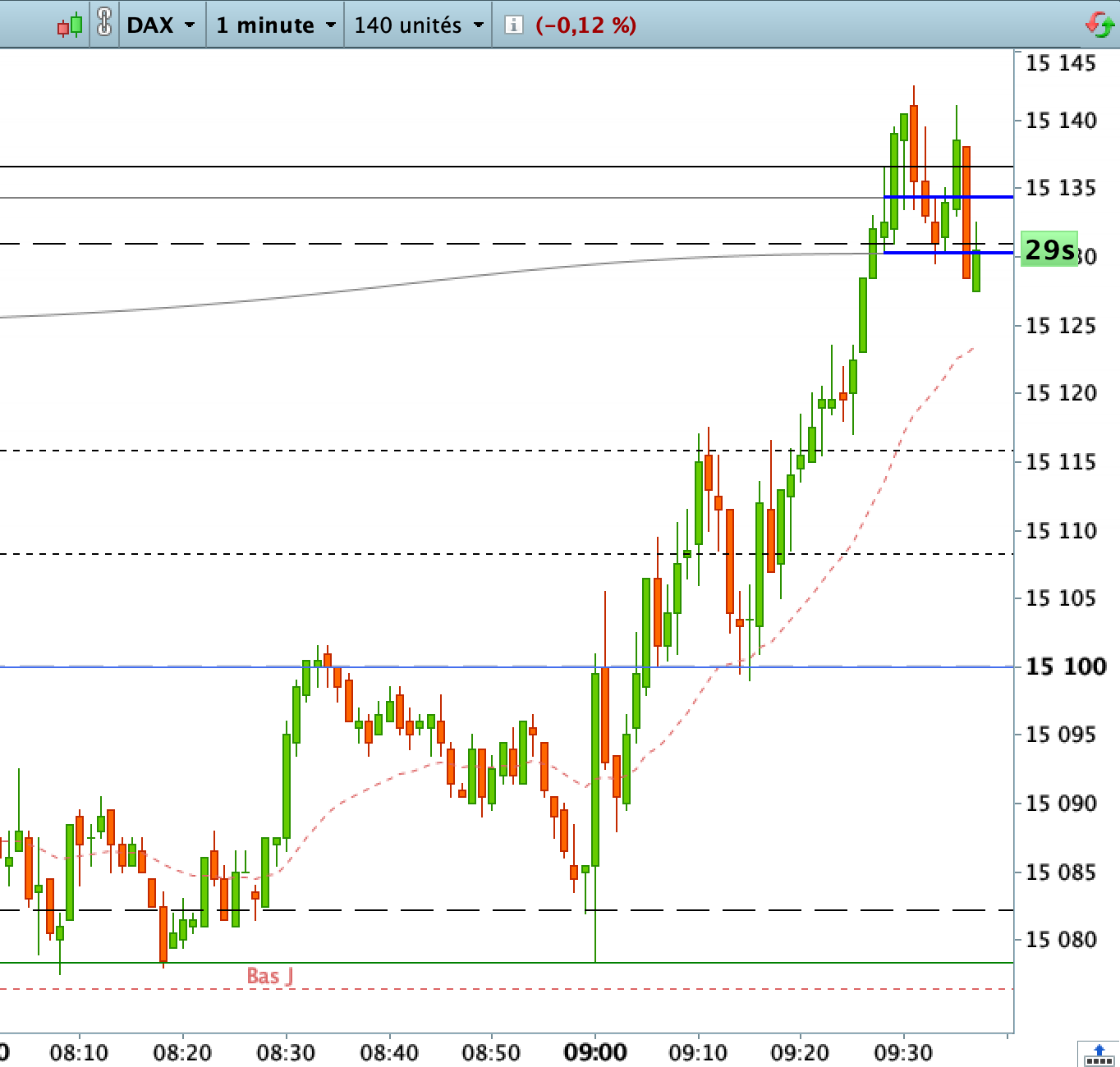
Task: Click the "15 085" price axis label
Action: [1061, 872]
